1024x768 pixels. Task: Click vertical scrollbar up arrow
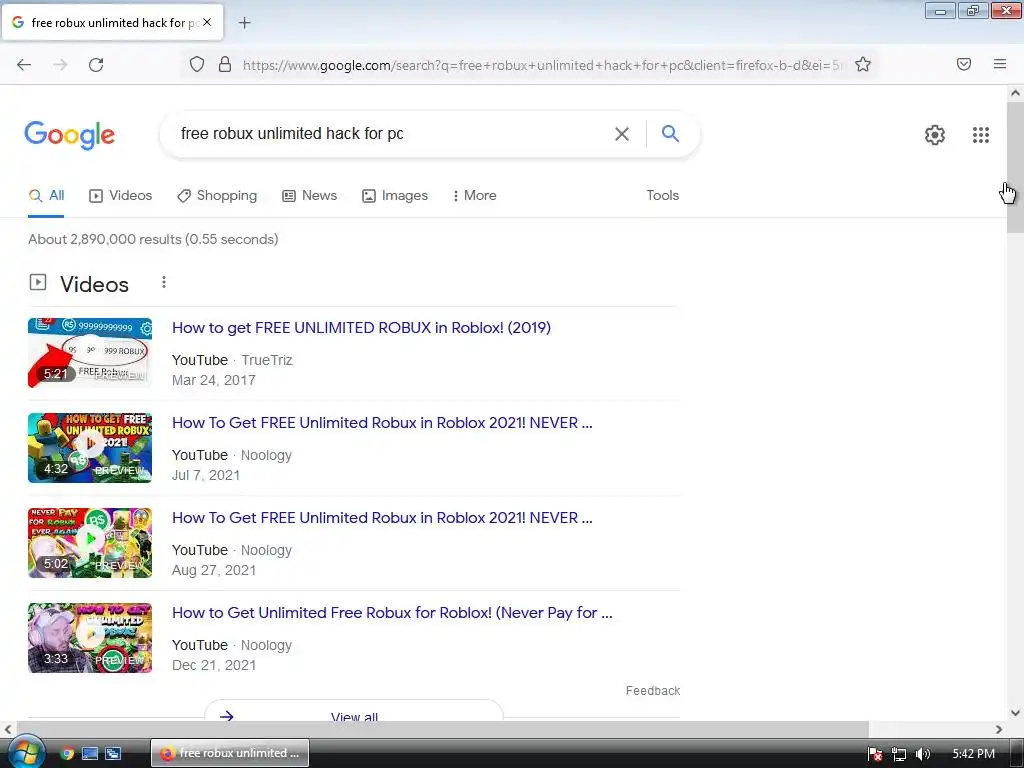1015,93
